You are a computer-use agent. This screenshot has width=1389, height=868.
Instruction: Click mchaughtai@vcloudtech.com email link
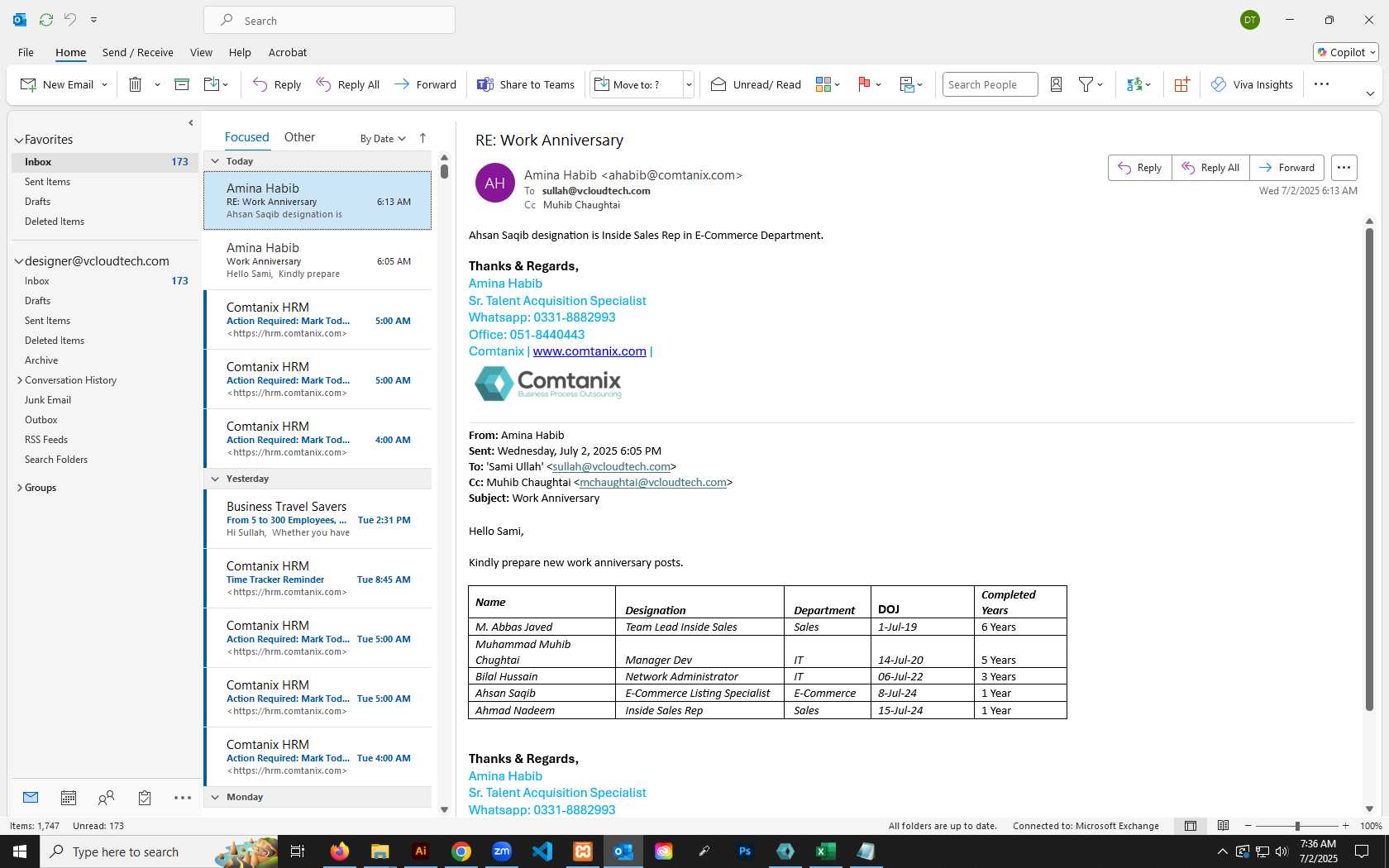653,483
